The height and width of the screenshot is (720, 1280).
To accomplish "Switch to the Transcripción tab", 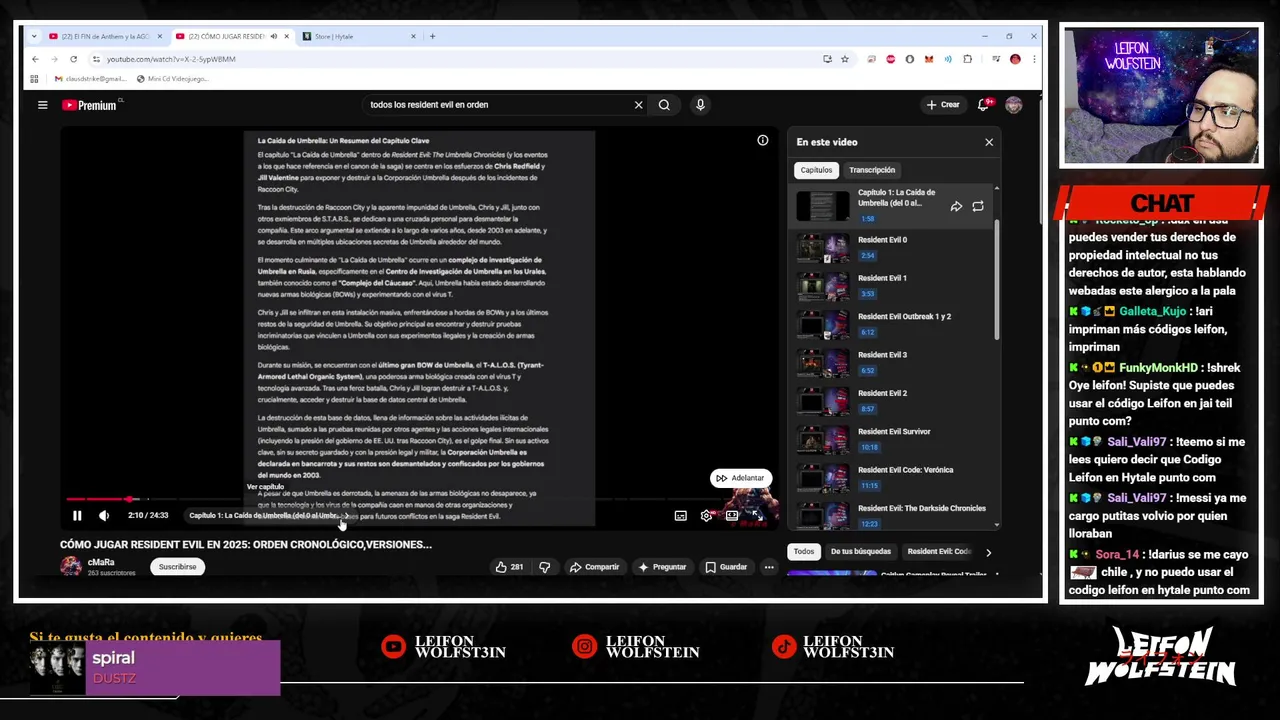I will click(872, 170).
